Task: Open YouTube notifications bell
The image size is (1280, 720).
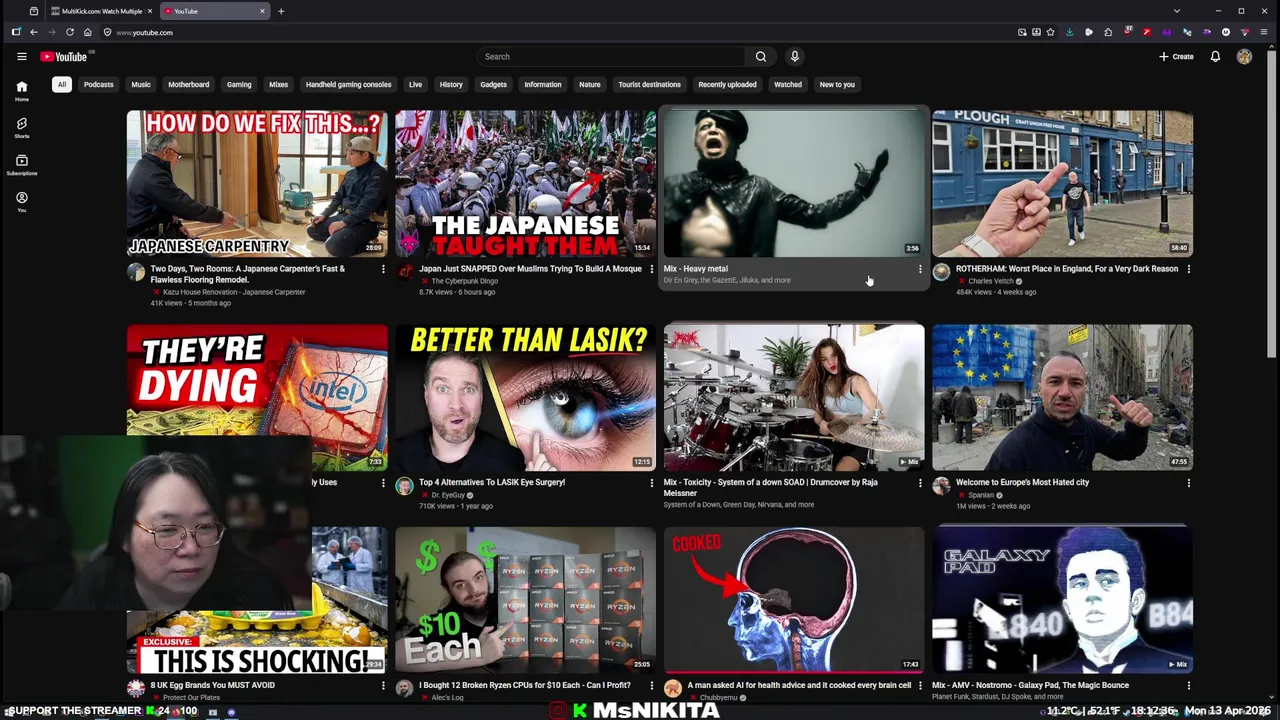Action: 1215,57
